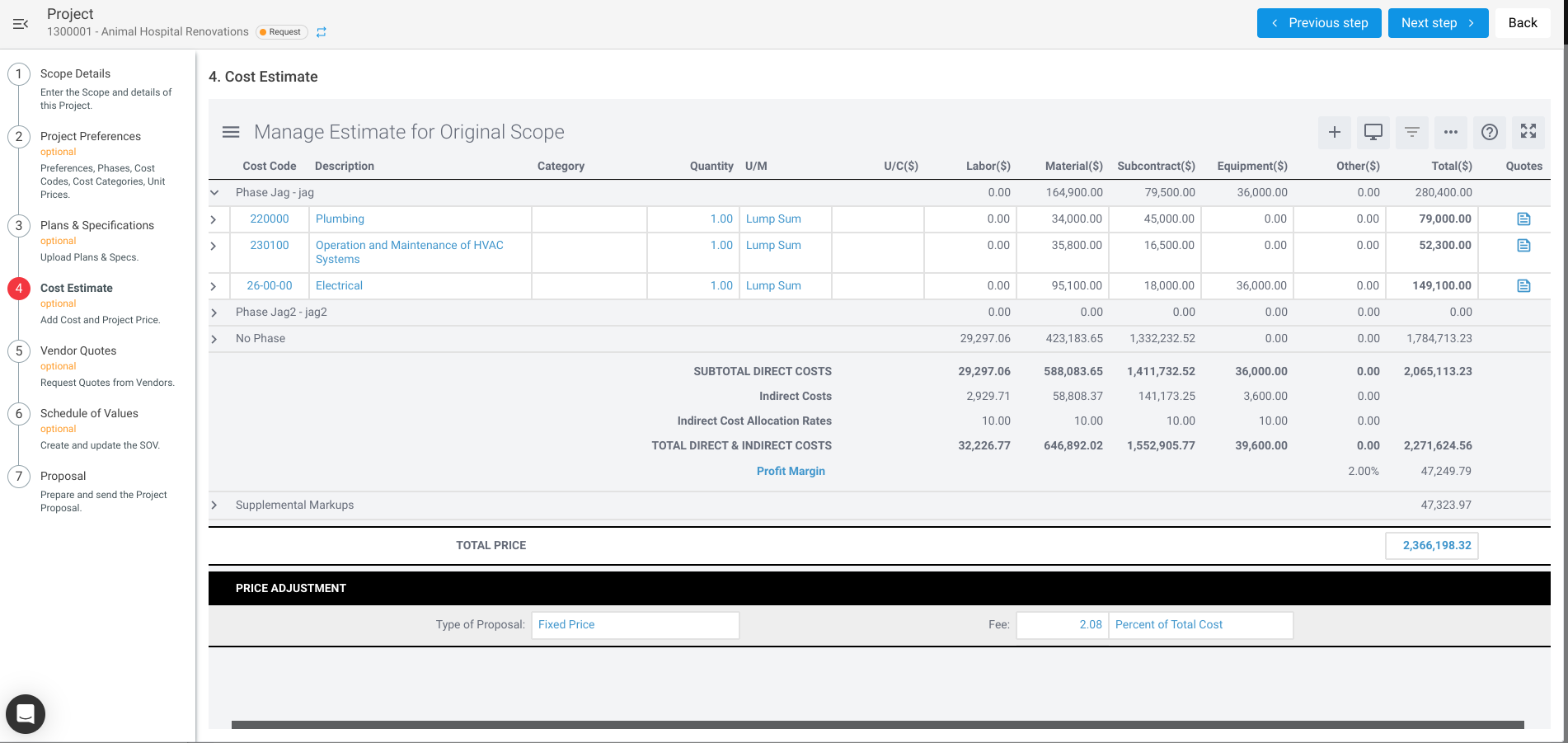Toggle fullscreen expand icon

1528,132
